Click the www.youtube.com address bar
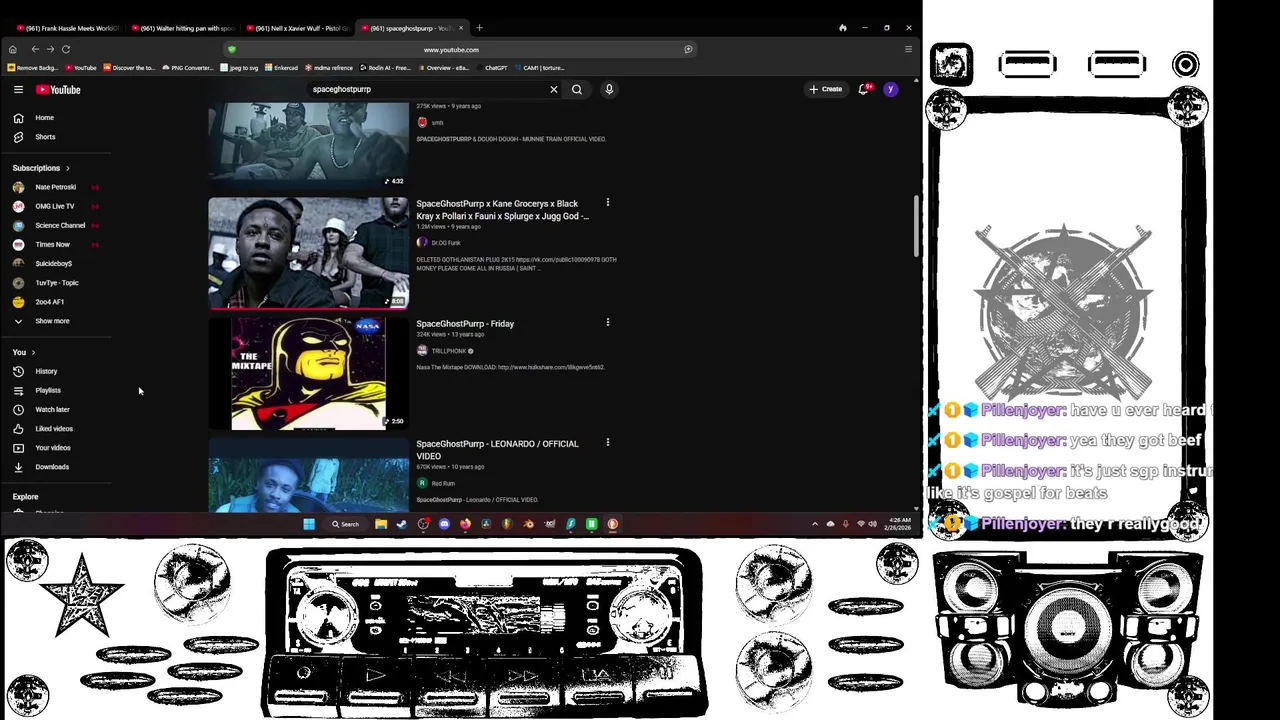 [x=451, y=49]
